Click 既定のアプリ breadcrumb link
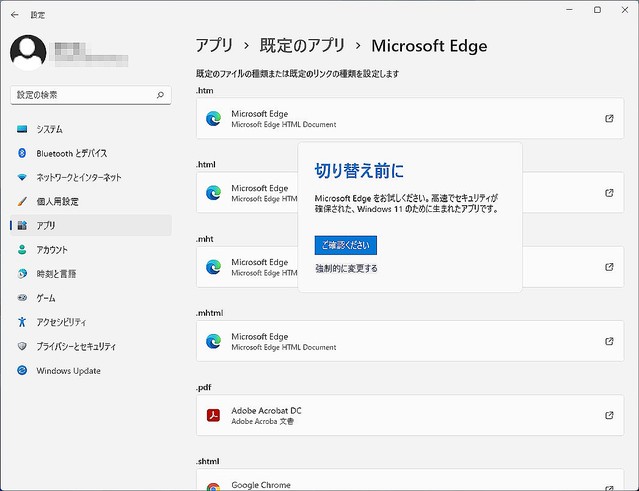This screenshot has width=639, height=491. (x=302, y=46)
